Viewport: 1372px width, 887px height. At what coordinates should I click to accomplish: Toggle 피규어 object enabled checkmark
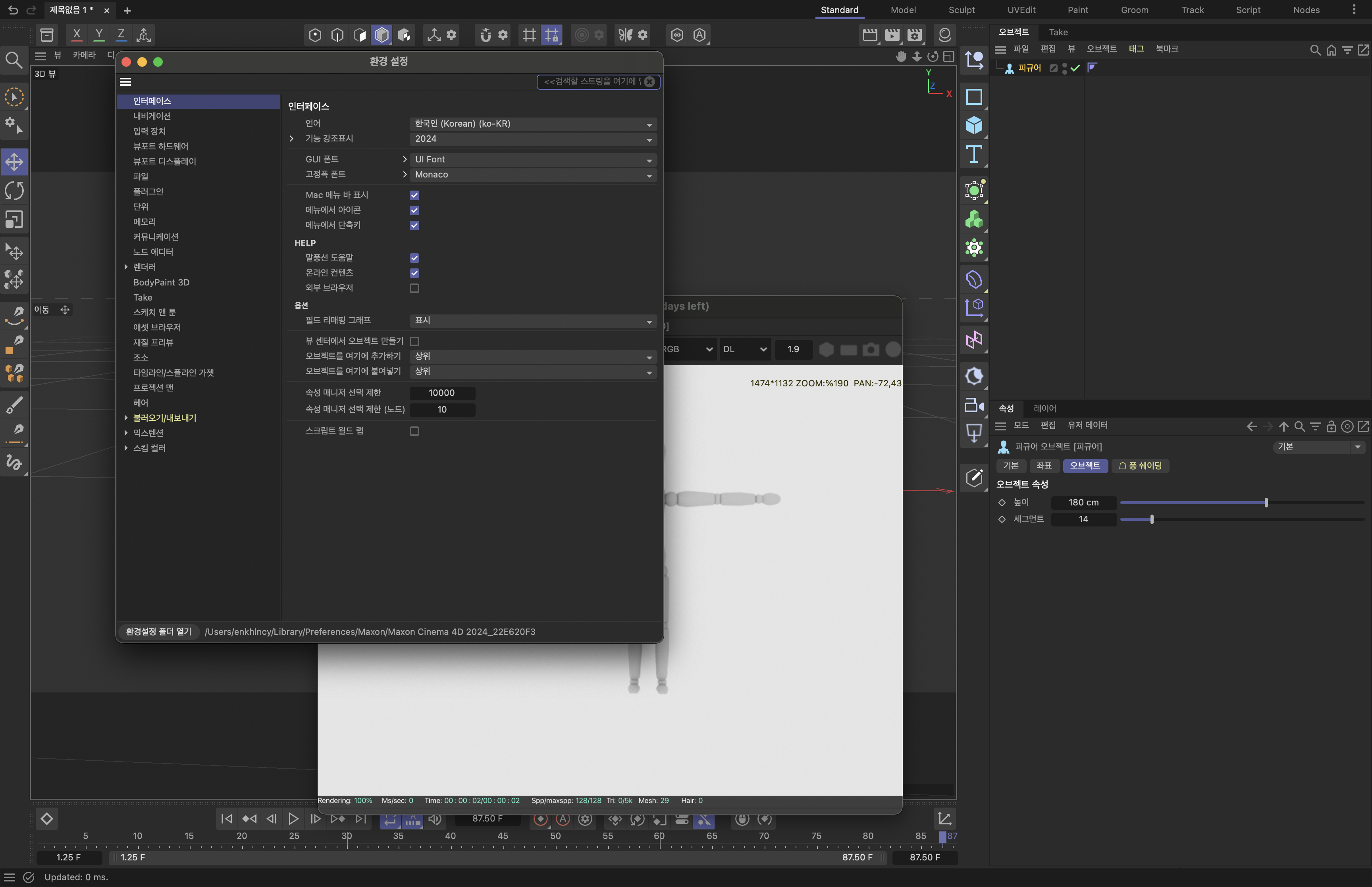click(1075, 68)
